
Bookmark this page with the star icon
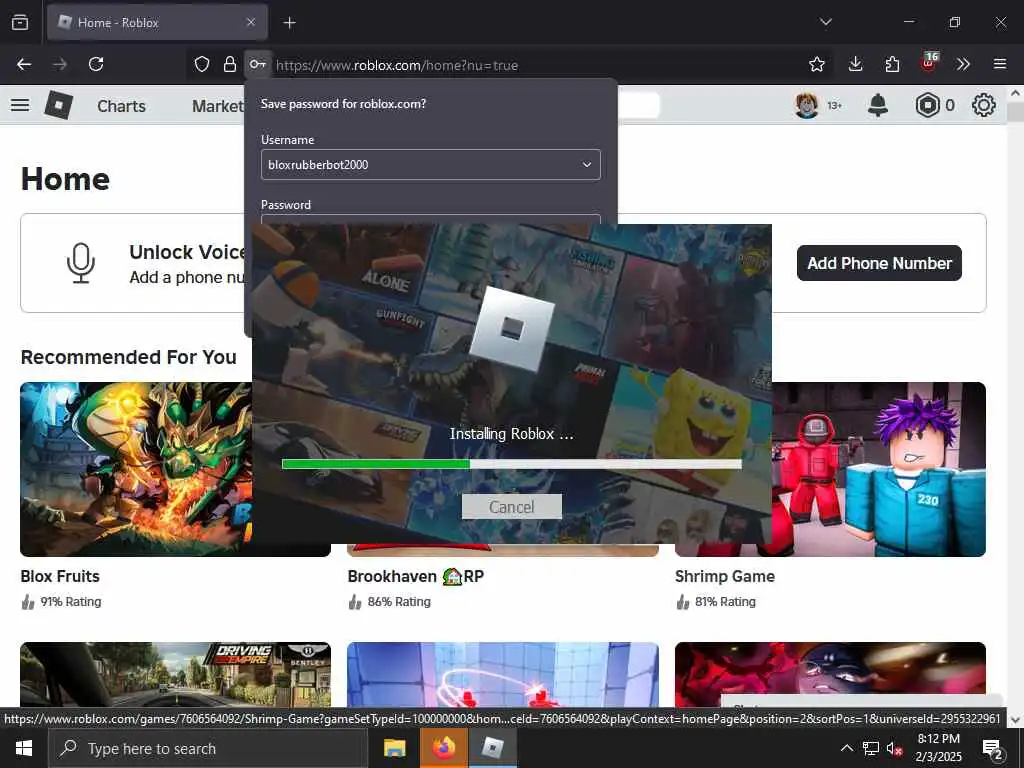coord(816,64)
